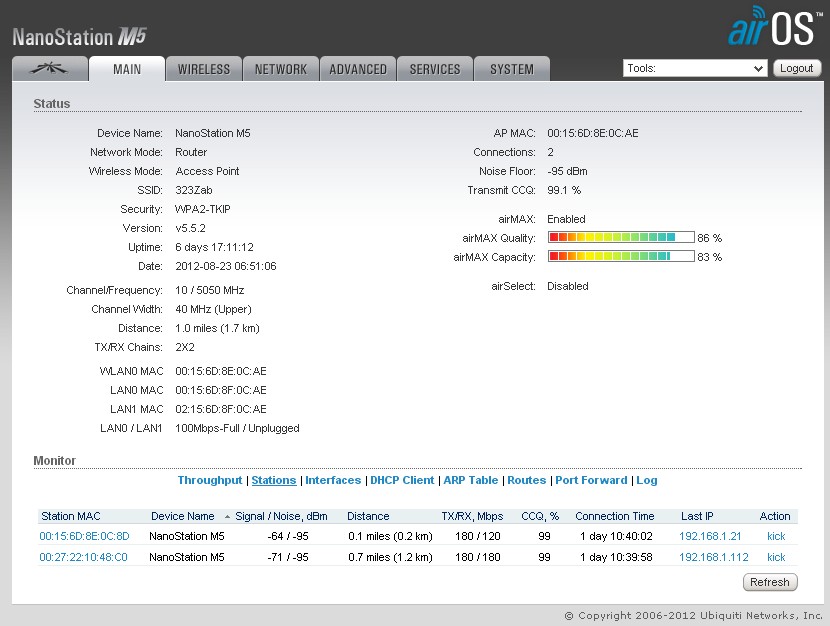
Task: Open station MAC 00:27:22:10:48:C0 details
Action: coord(83,557)
